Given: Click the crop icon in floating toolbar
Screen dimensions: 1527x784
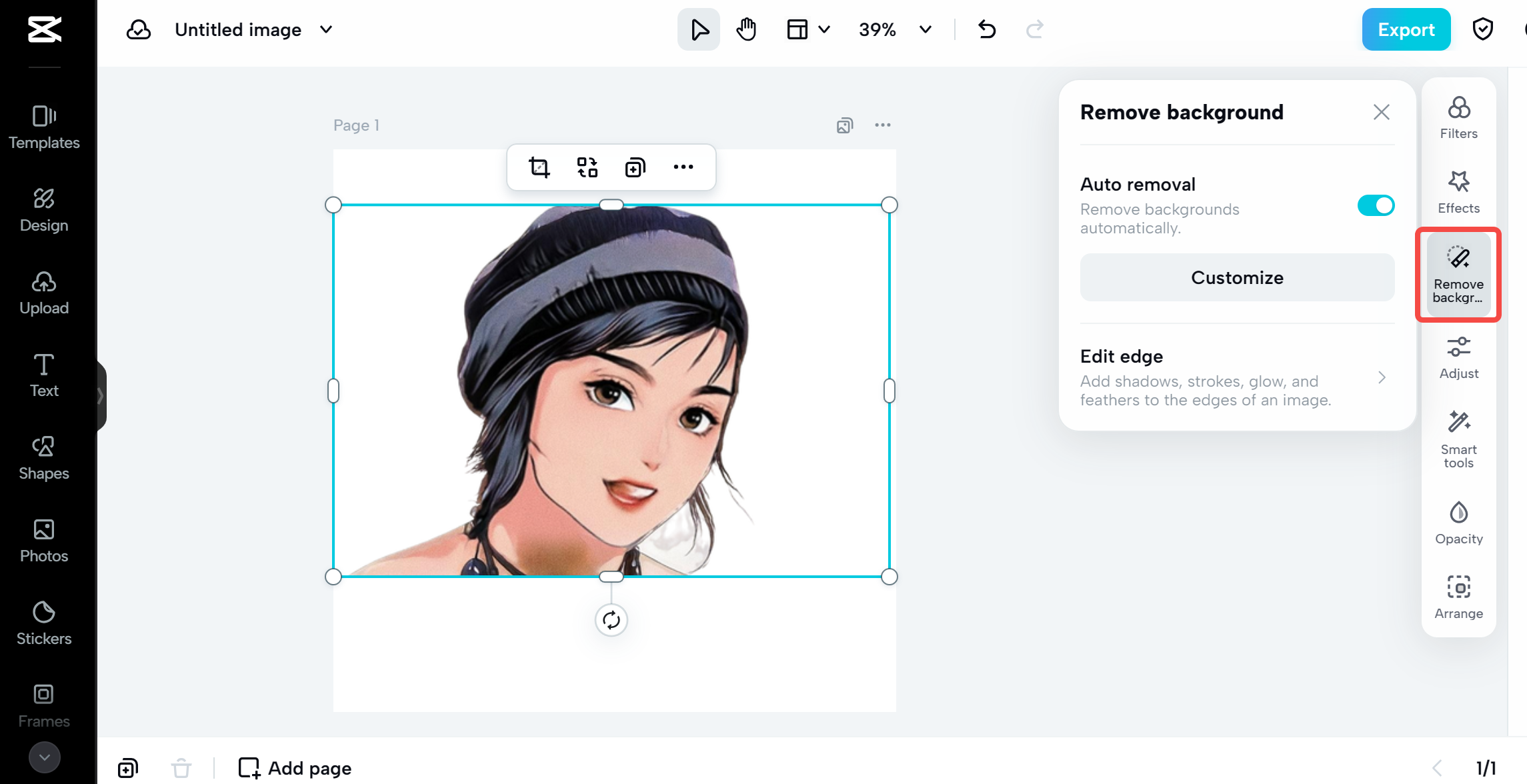Looking at the screenshot, I should coord(539,167).
